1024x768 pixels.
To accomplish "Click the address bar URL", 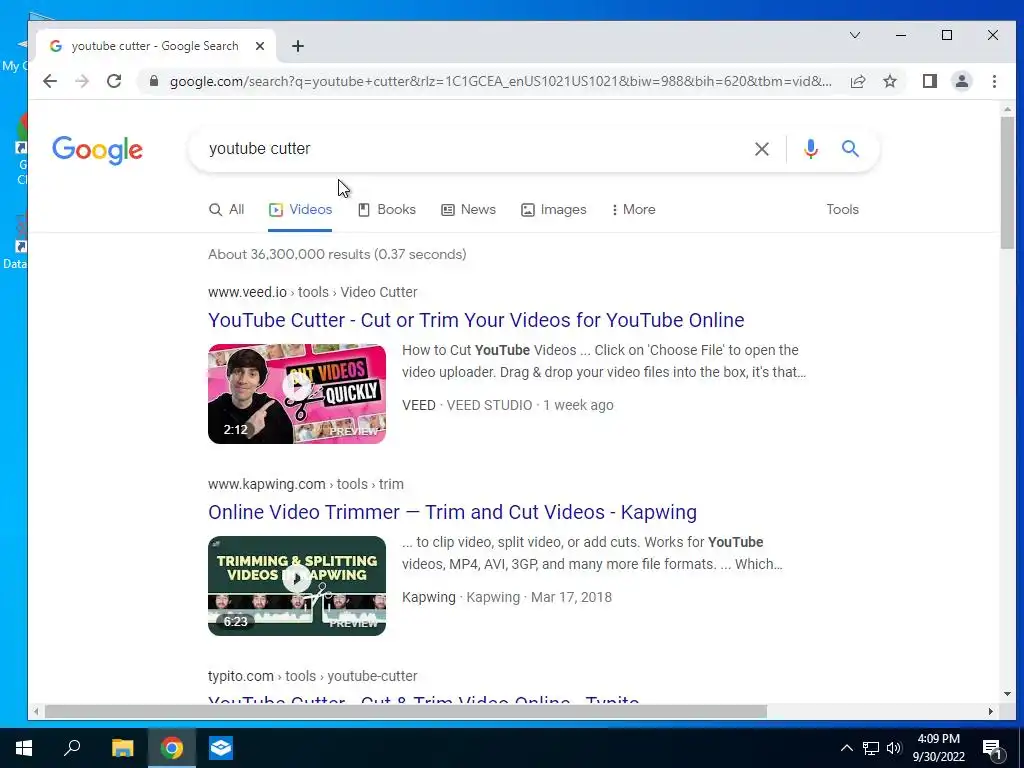I will coord(501,81).
